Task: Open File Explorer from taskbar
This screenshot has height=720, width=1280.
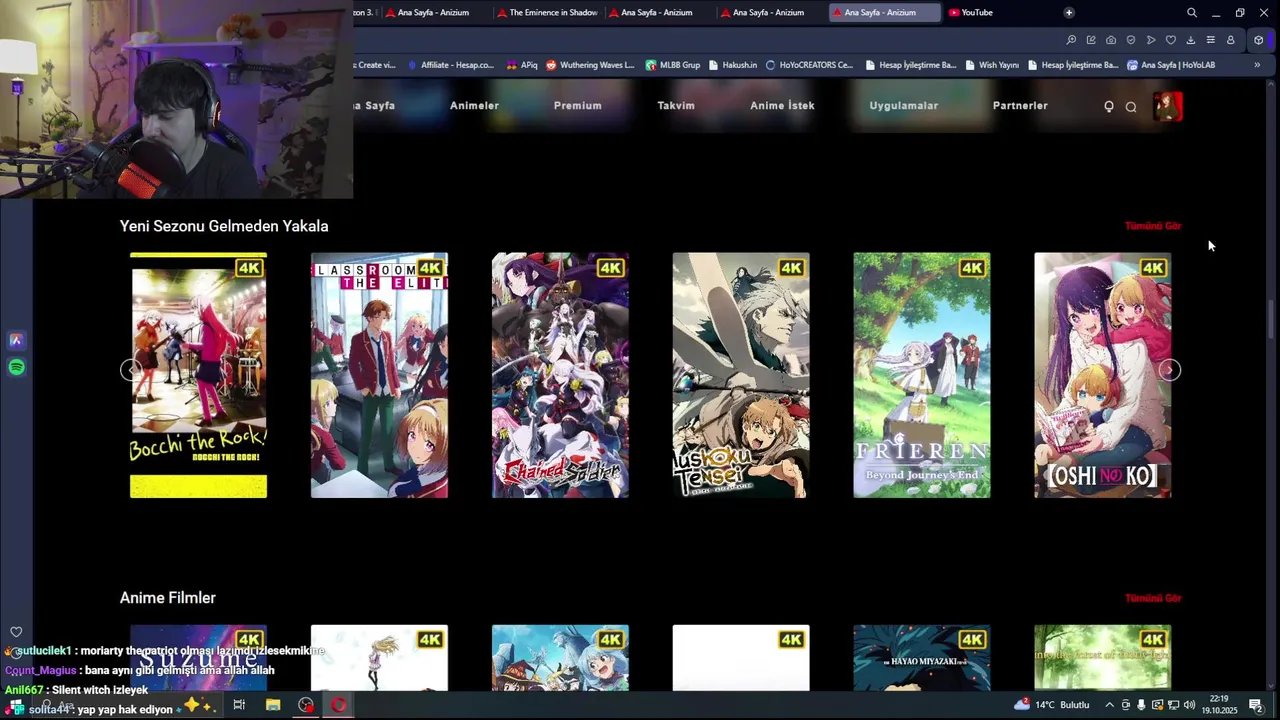Action: [x=273, y=705]
